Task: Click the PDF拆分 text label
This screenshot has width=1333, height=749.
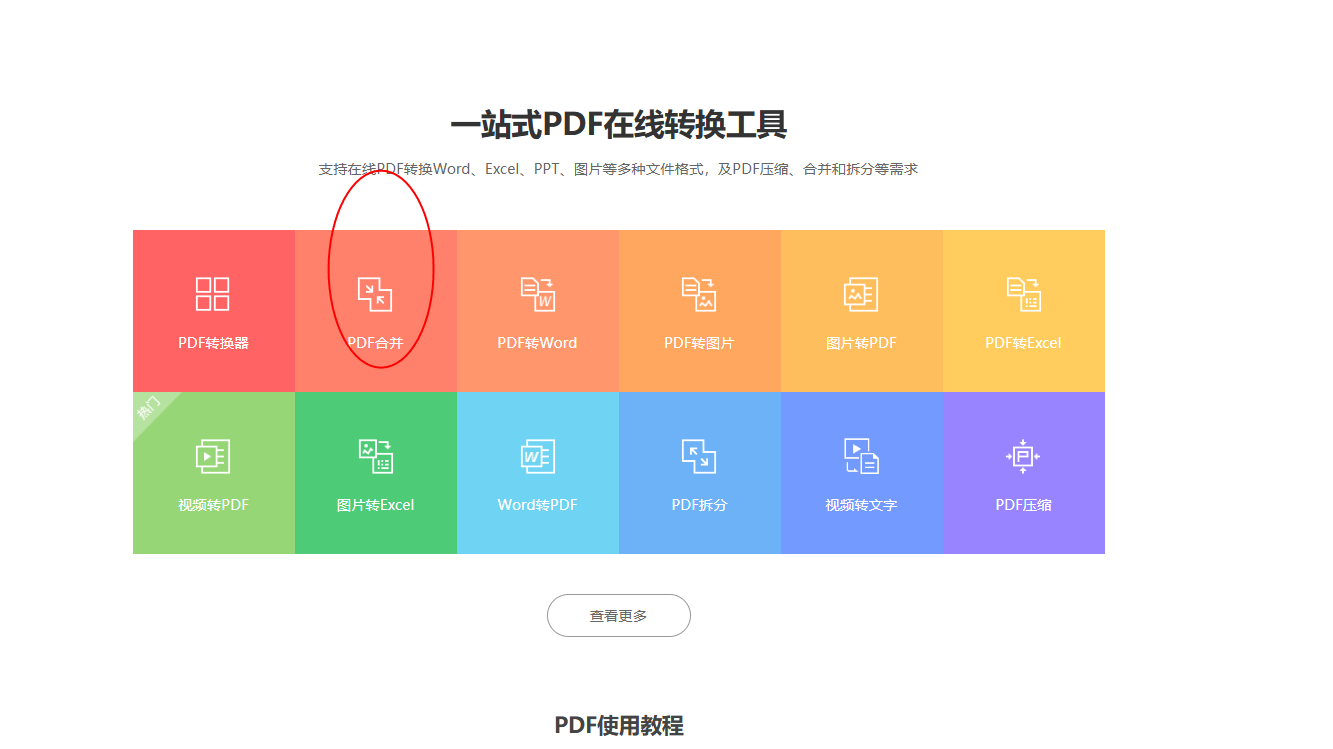Action: point(699,505)
